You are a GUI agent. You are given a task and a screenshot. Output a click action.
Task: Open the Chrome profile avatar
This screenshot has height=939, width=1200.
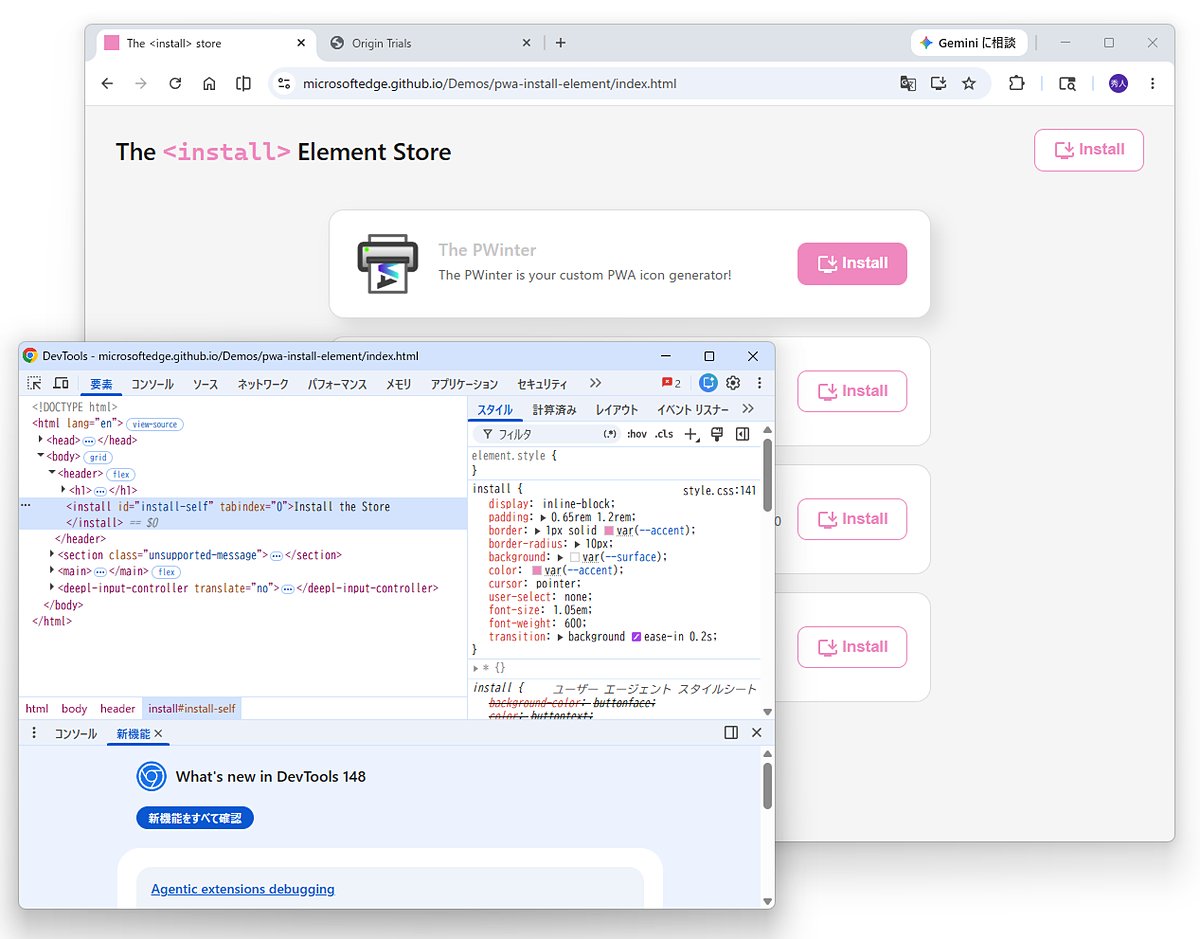[1118, 84]
